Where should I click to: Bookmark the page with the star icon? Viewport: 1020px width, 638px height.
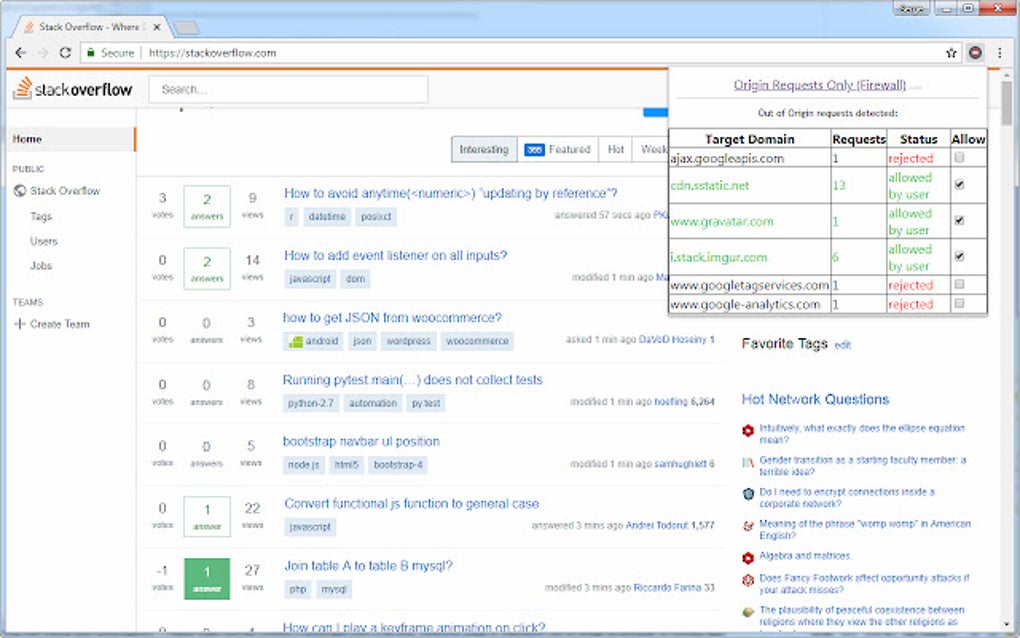(x=951, y=53)
